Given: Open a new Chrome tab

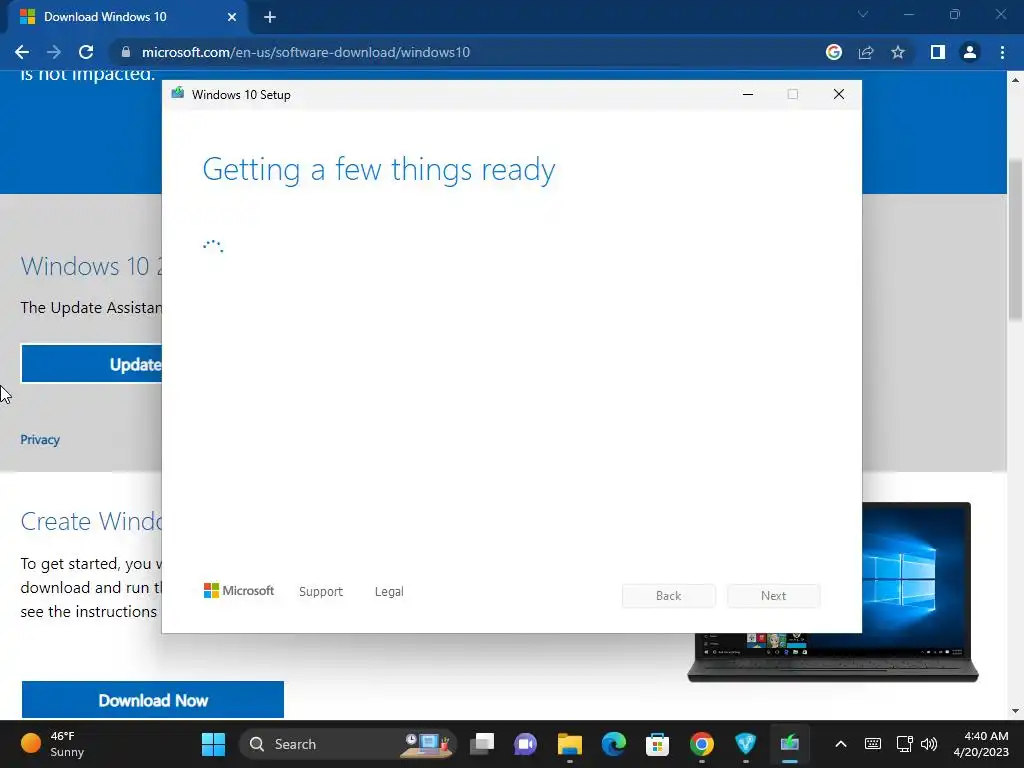Looking at the screenshot, I should [x=270, y=17].
